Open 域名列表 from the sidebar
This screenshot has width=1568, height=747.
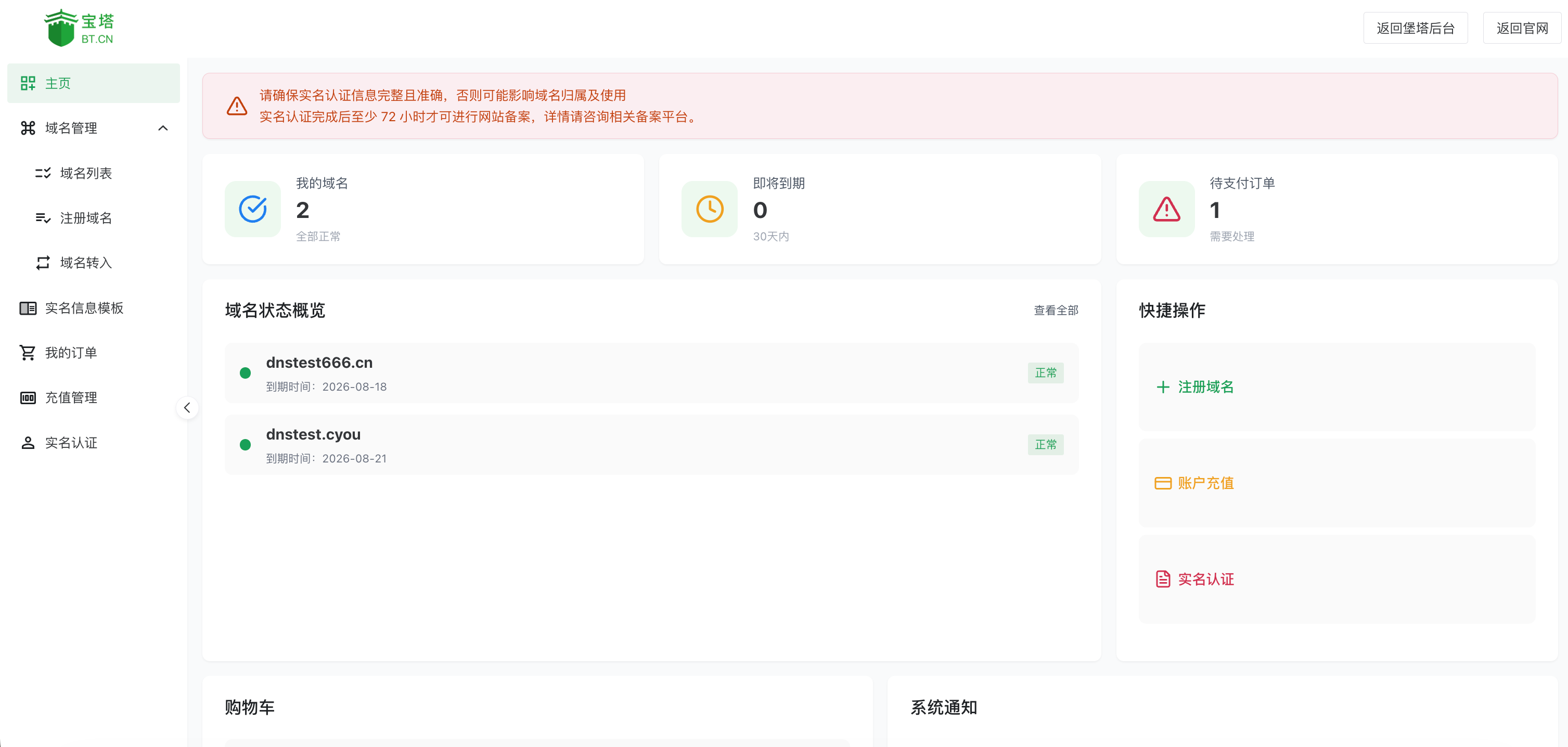click(x=86, y=173)
